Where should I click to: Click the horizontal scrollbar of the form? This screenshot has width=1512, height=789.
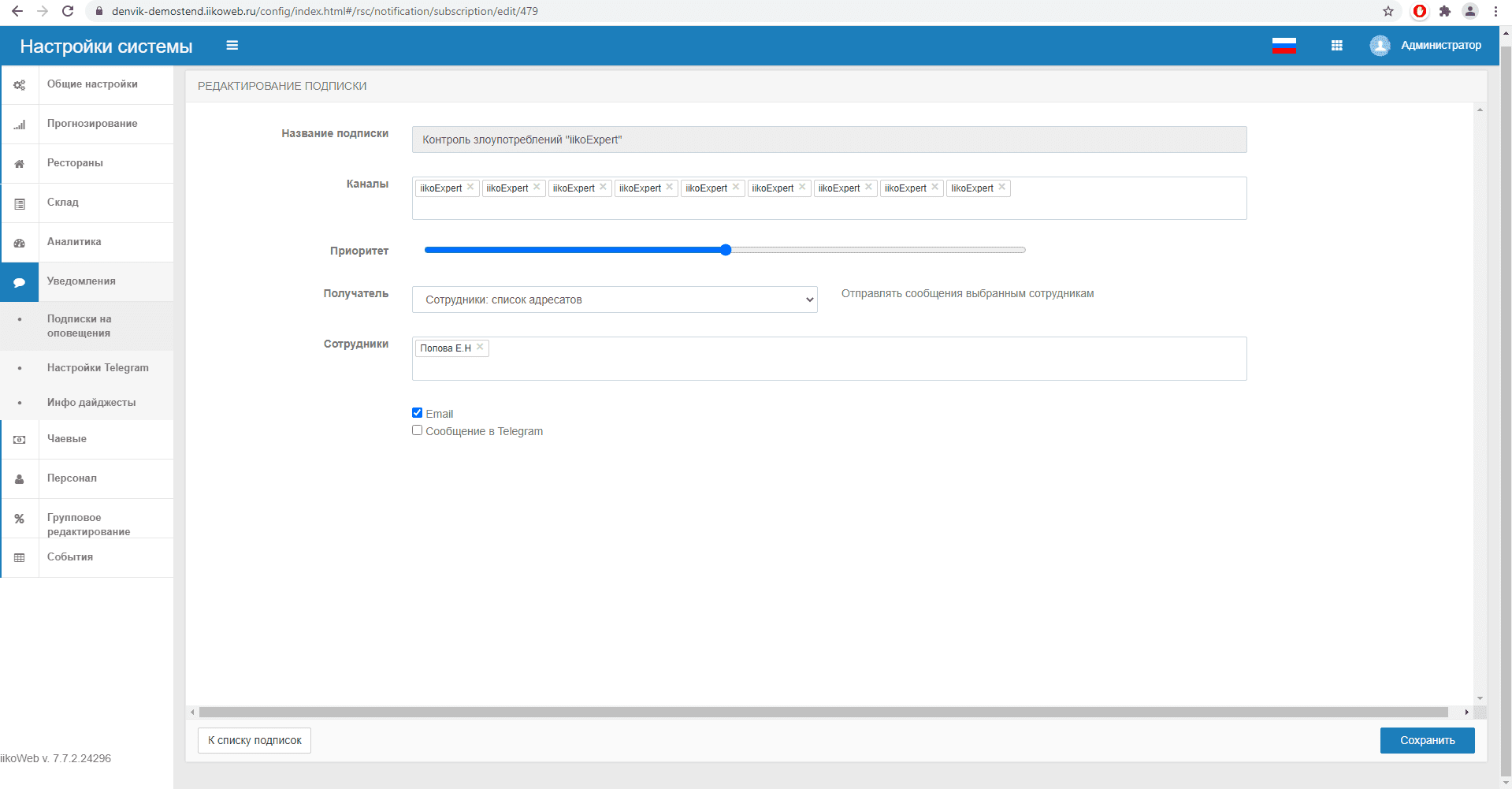coord(823,712)
